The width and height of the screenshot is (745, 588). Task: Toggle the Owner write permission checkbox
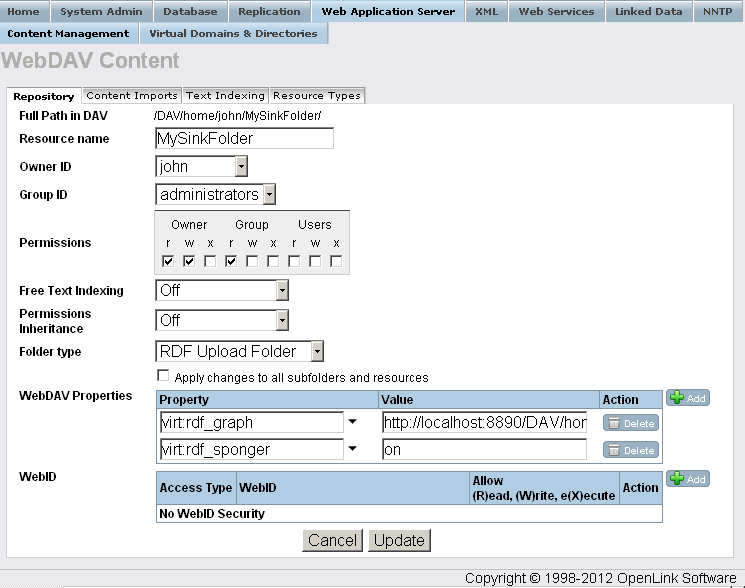(x=190, y=262)
